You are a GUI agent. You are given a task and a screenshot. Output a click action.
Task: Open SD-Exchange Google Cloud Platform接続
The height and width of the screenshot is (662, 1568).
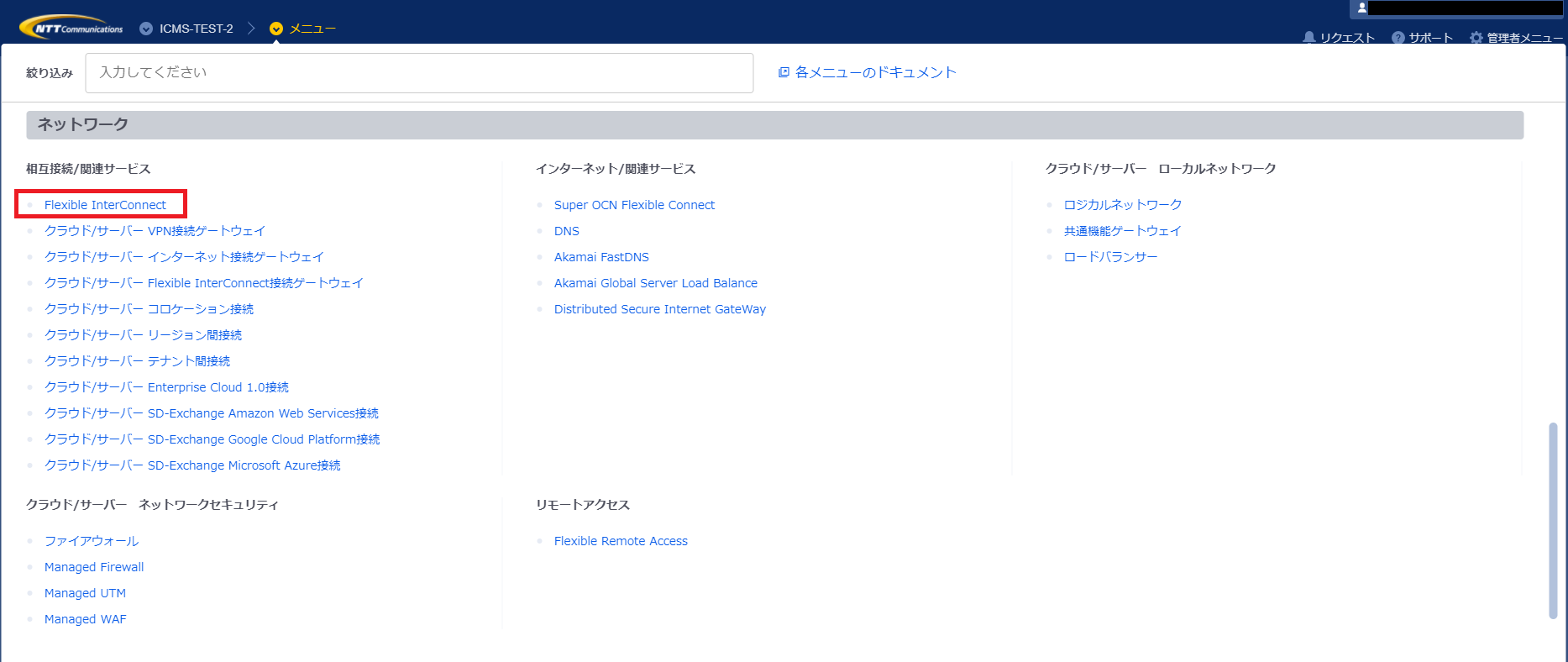click(x=212, y=439)
